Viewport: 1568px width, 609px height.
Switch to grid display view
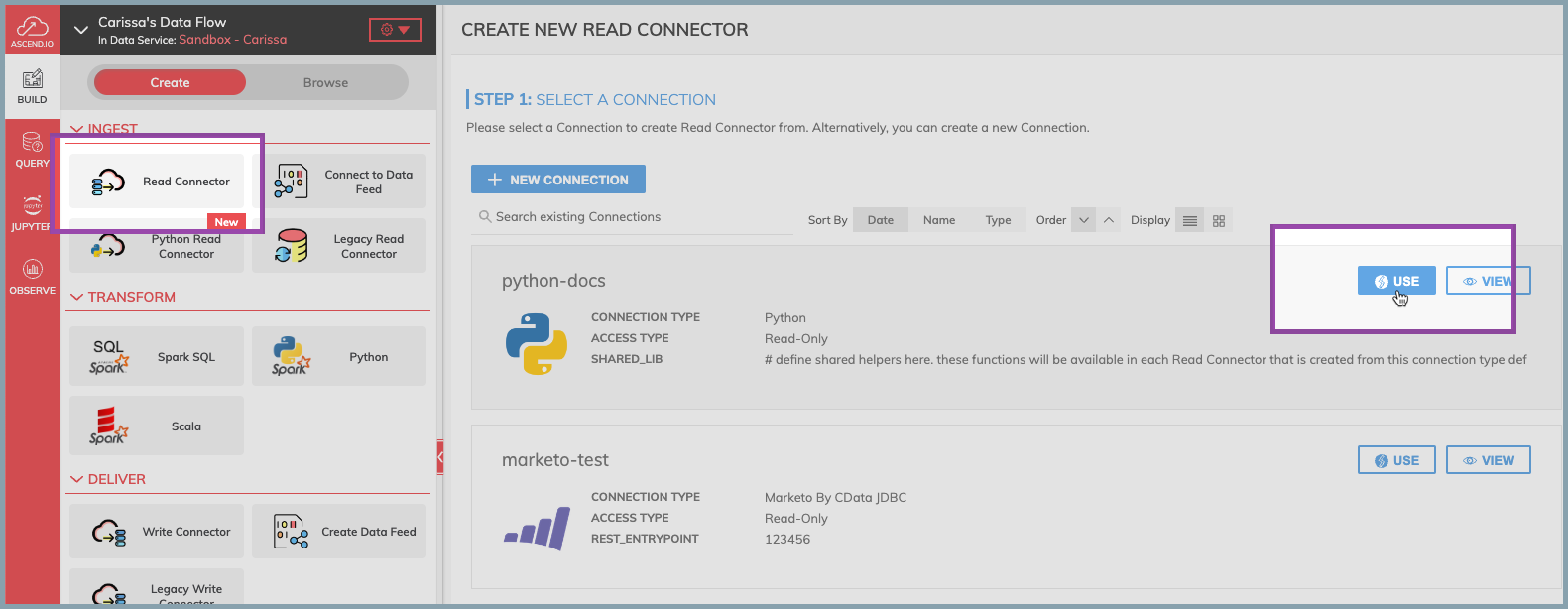1219,220
